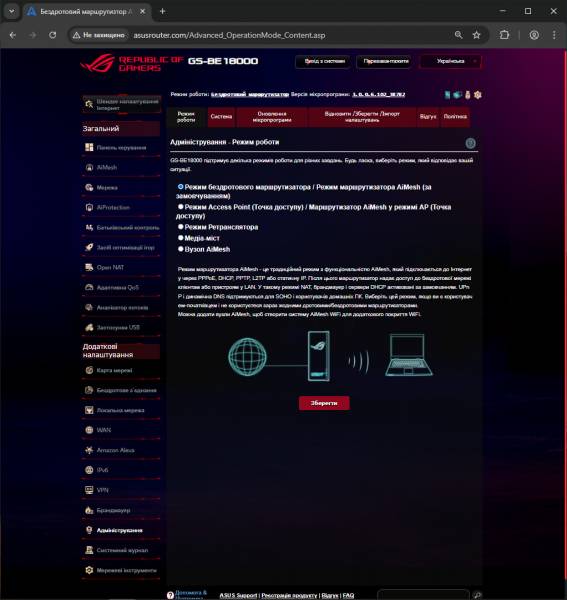Open the Мережа sidebar item
Screen dimensions: 567x600
[x=121, y=188]
